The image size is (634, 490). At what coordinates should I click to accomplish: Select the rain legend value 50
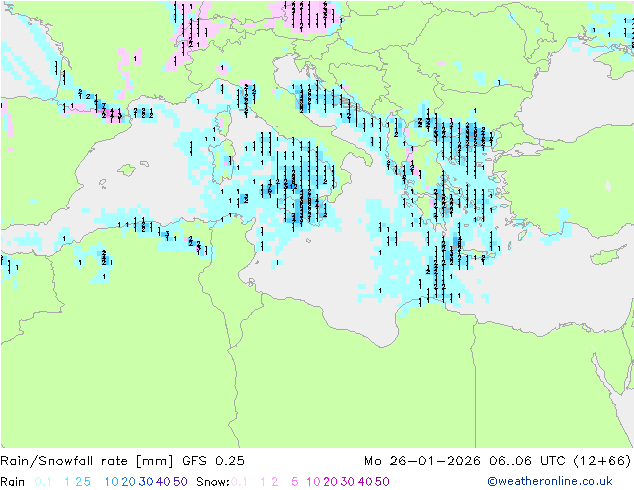point(180,482)
